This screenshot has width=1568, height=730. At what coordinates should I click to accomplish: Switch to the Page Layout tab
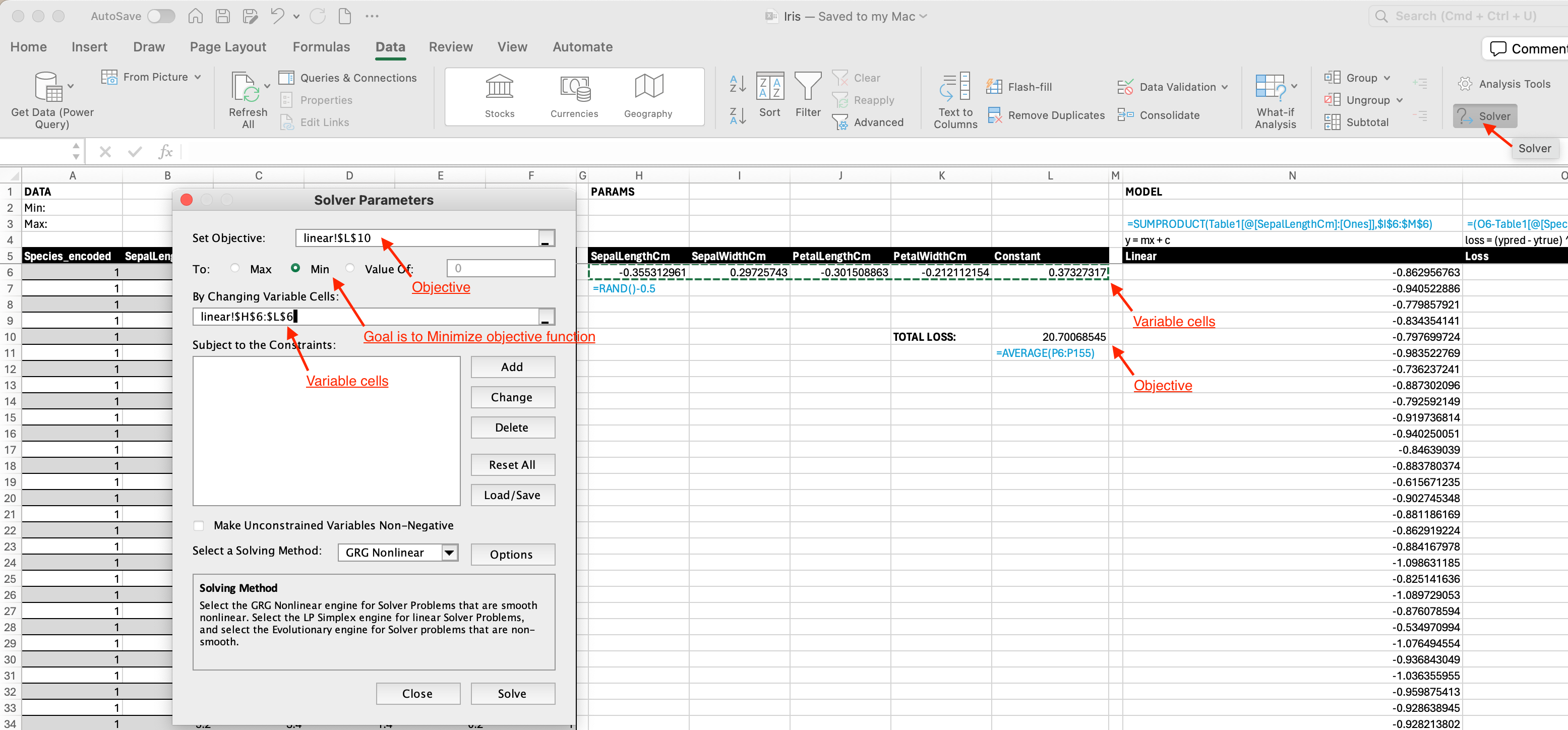(x=228, y=47)
